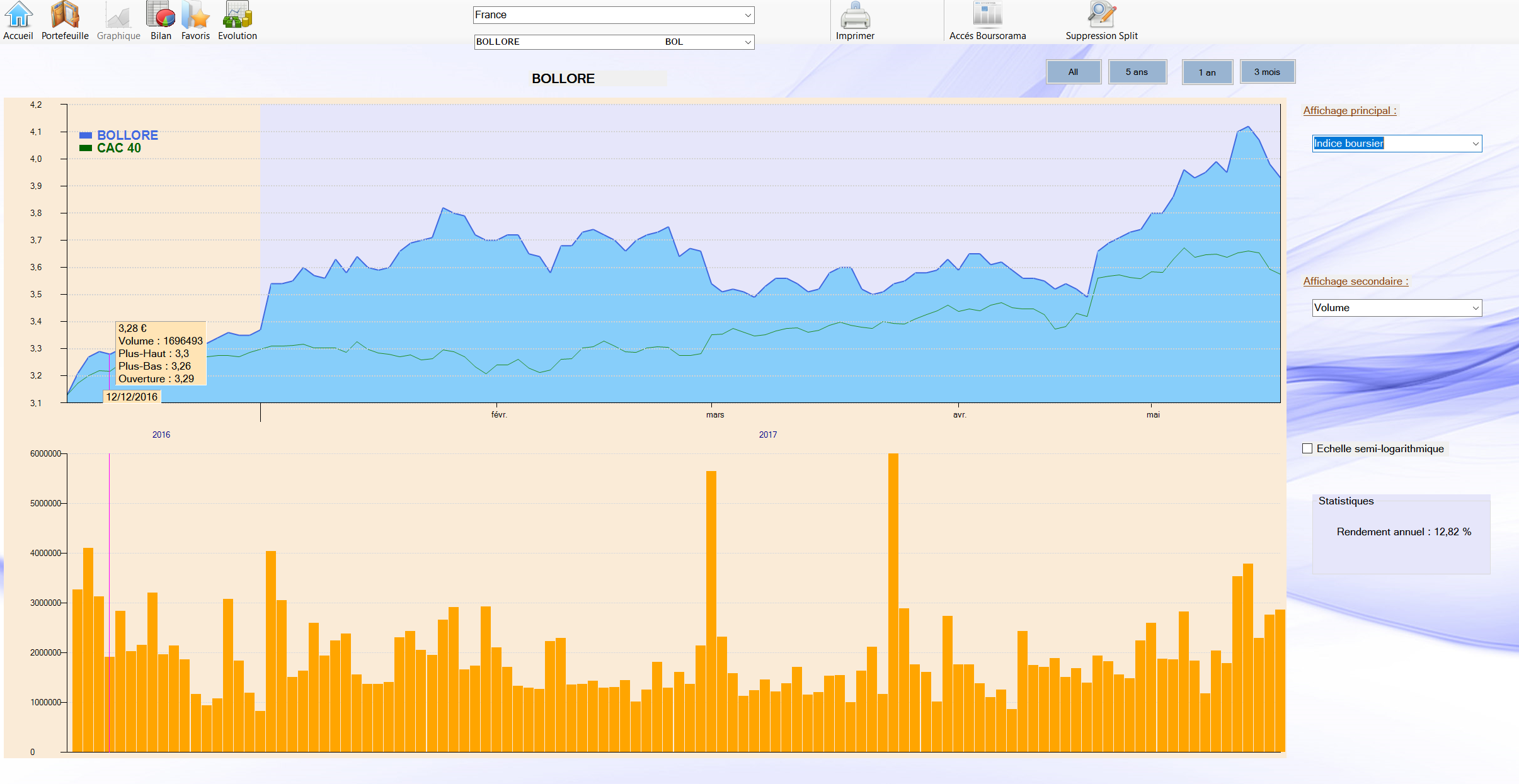The height and width of the screenshot is (784, 1519).
Task: Open the Portefeuille icon
Action: [x=65, y=14]
